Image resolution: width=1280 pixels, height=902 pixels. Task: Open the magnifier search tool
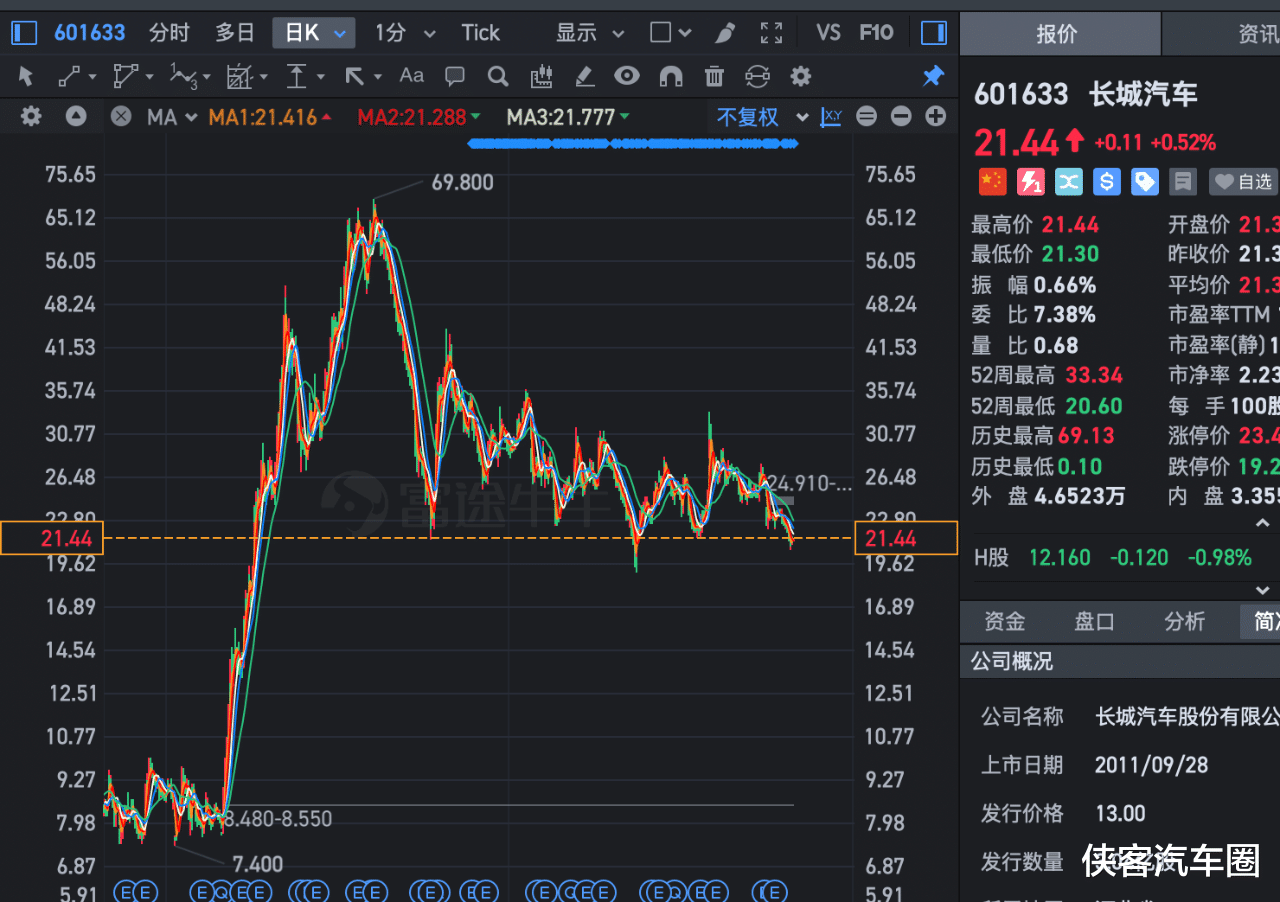498,76
